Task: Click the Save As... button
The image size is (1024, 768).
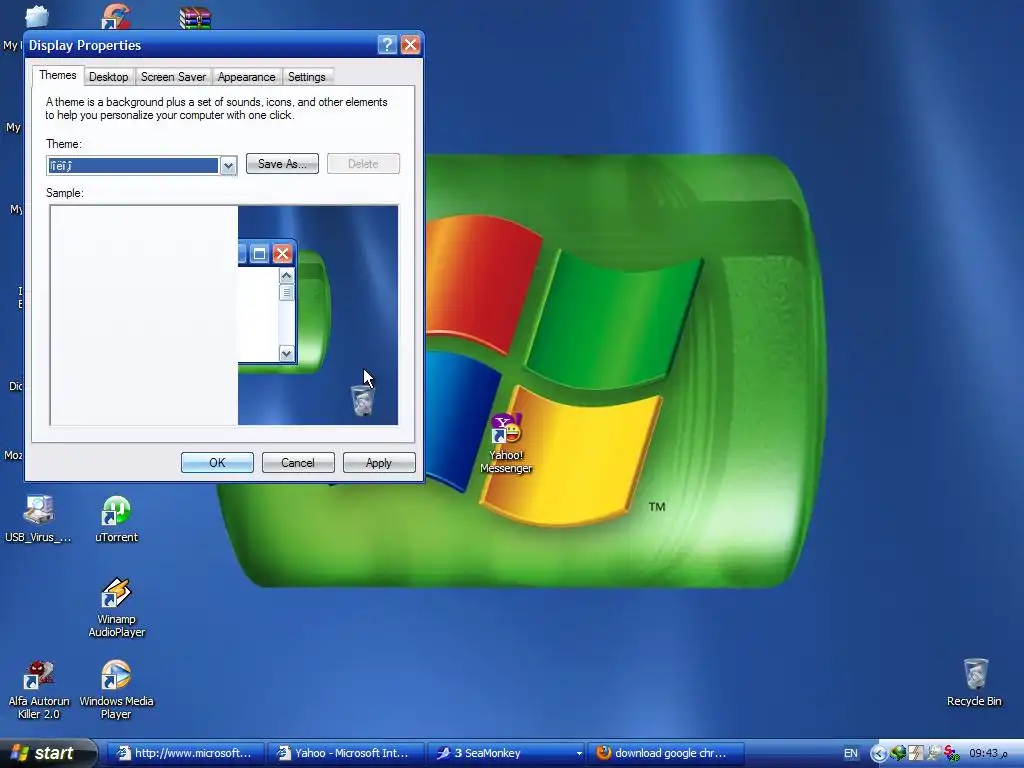Action: click(x=282, y=164)
